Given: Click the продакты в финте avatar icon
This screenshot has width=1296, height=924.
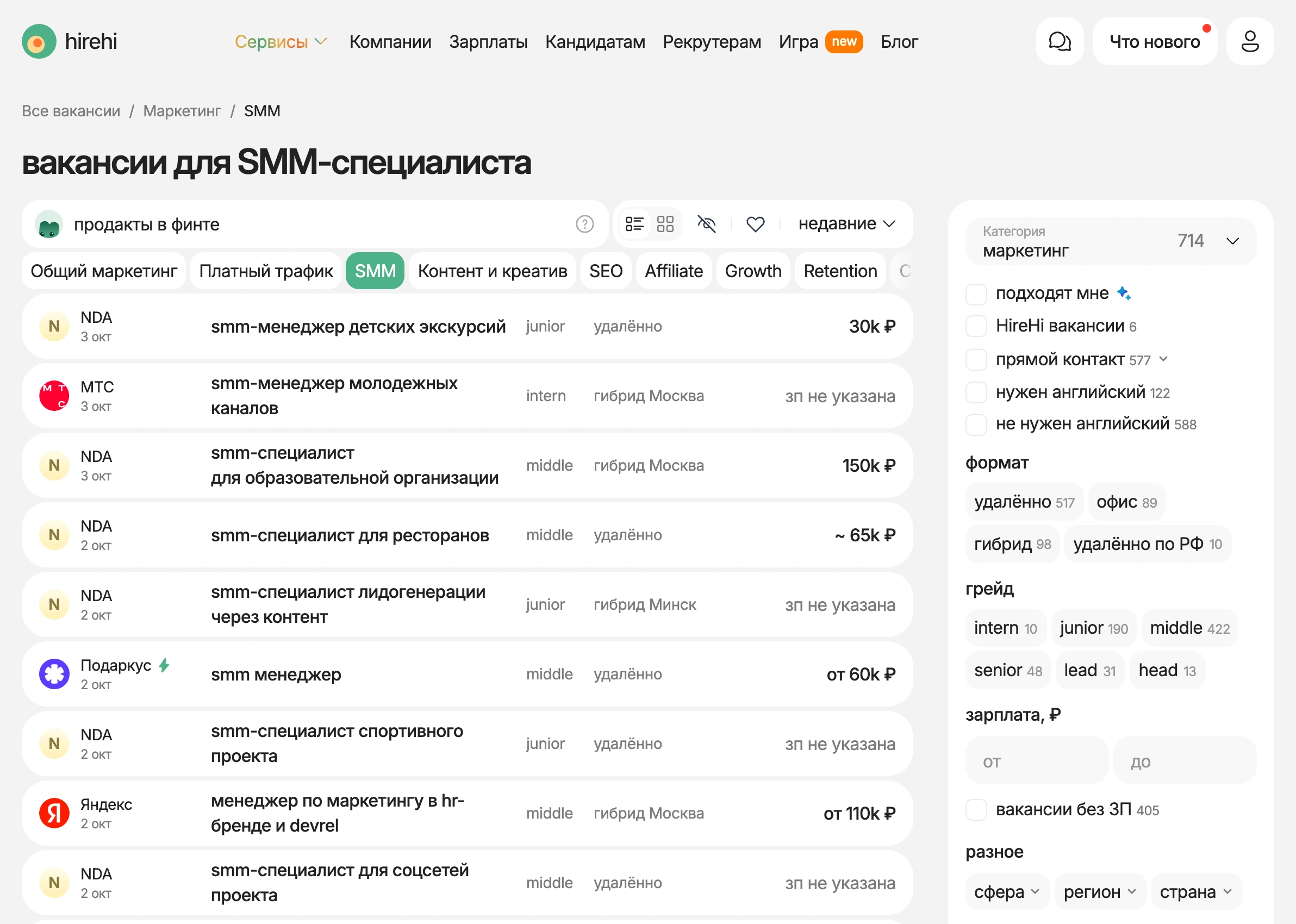Looking at the screenshot, I should 49,224.
